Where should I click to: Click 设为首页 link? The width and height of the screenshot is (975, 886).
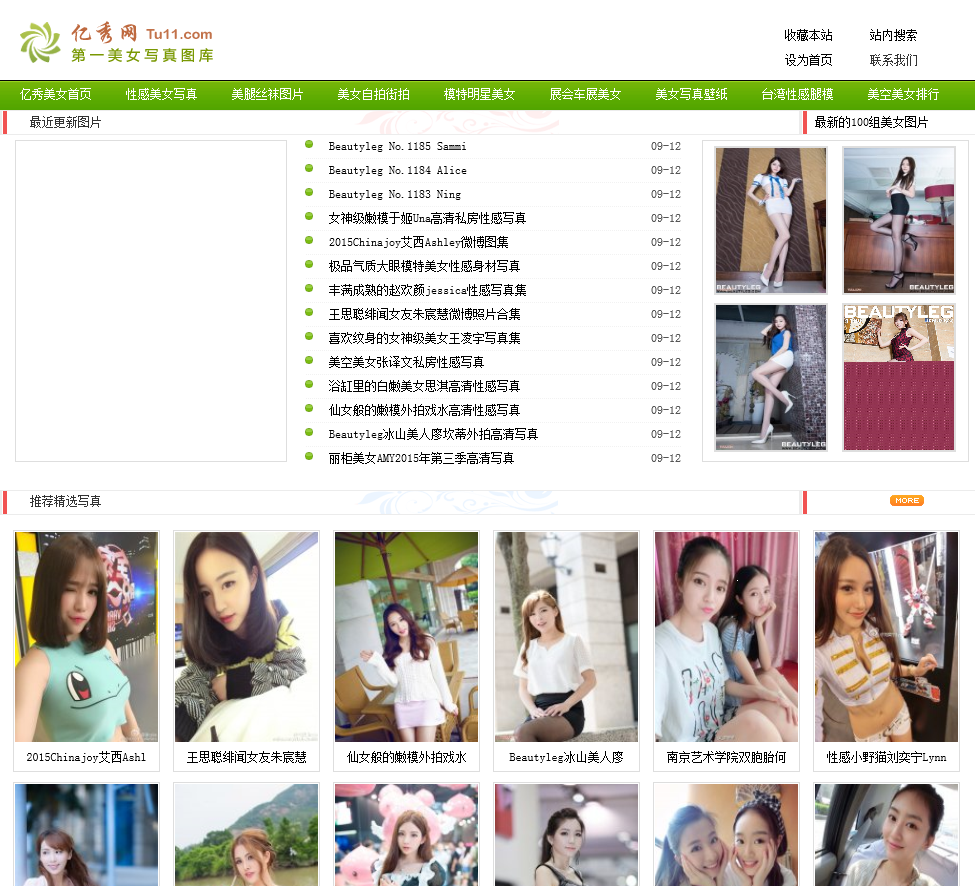click(x=808, y=60)
